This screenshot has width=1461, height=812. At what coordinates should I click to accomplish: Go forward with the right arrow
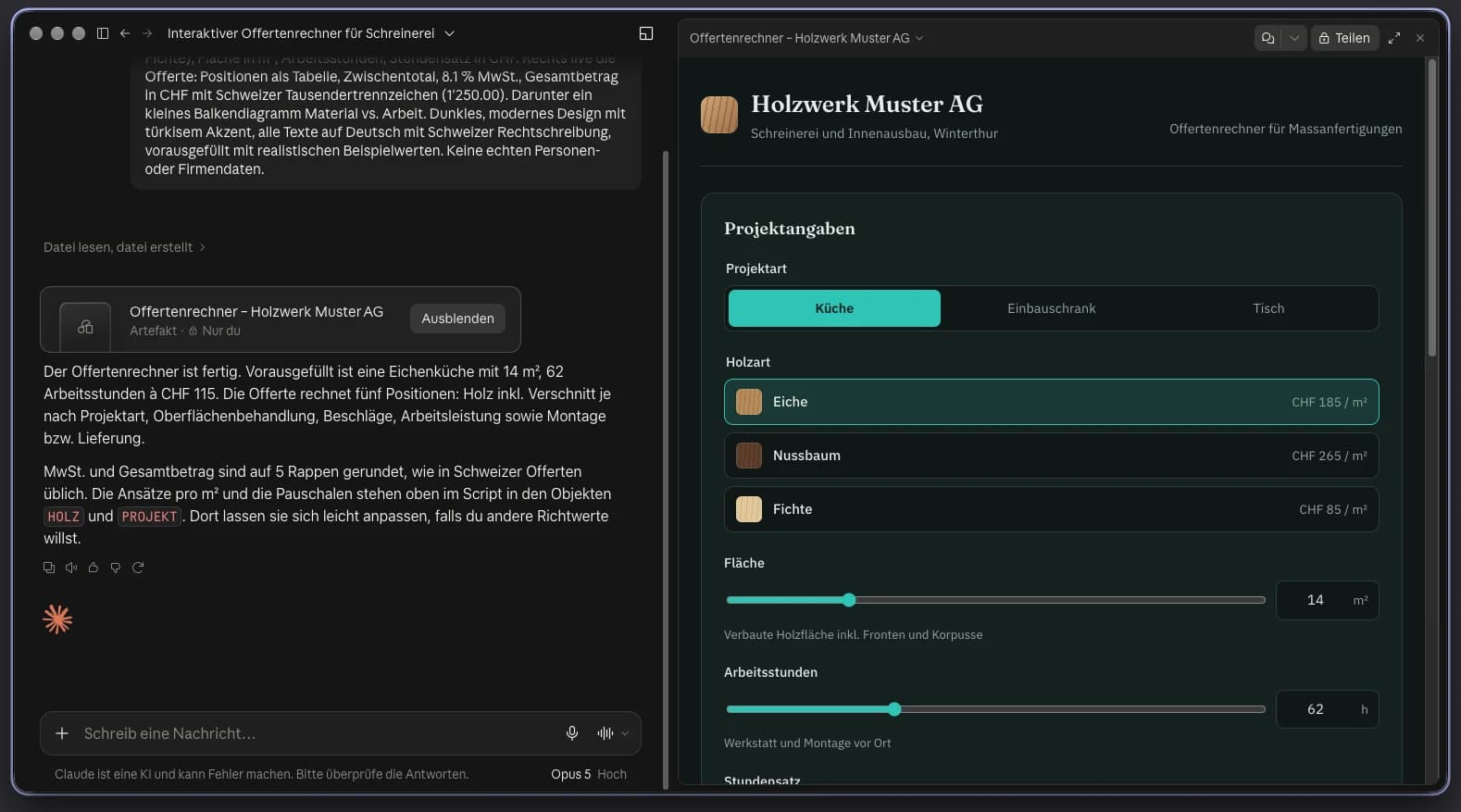pos(147,33)
